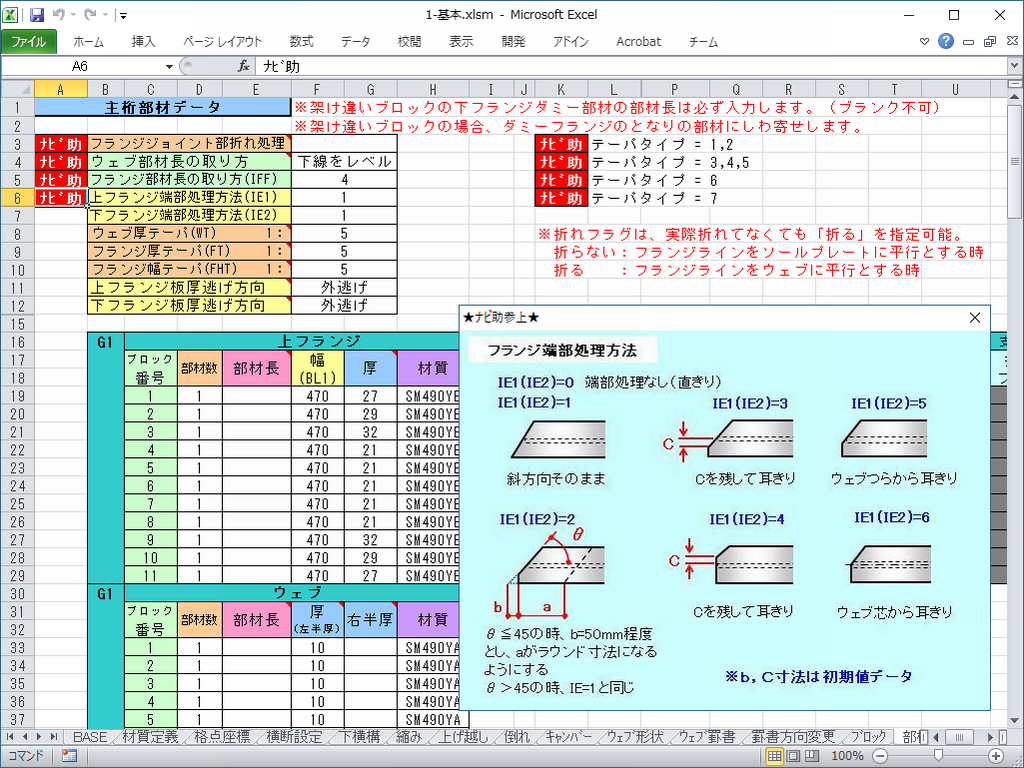
Task: Open the ファイル tab
Action: click(28, 42)
